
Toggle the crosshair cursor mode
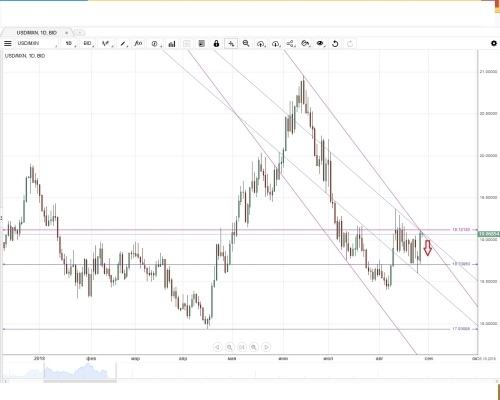click(x=231, y=44)
